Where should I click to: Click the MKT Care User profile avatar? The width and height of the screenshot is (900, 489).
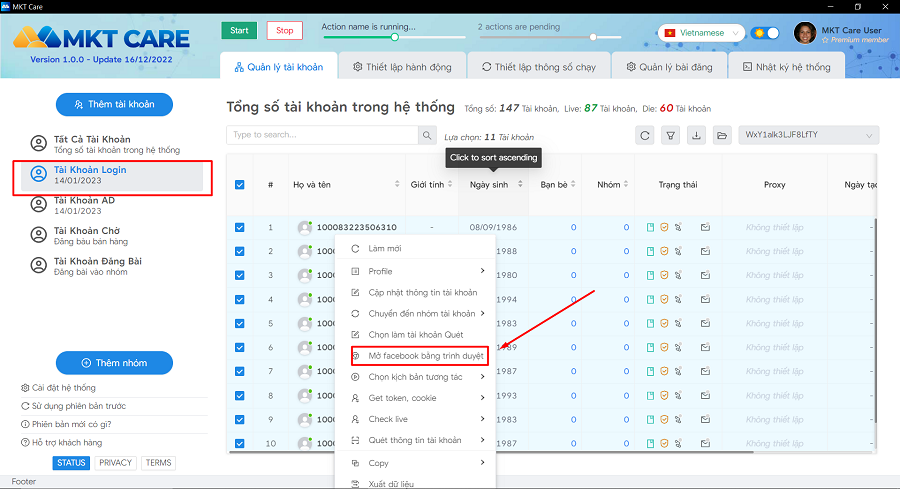[x=805, y=33]
